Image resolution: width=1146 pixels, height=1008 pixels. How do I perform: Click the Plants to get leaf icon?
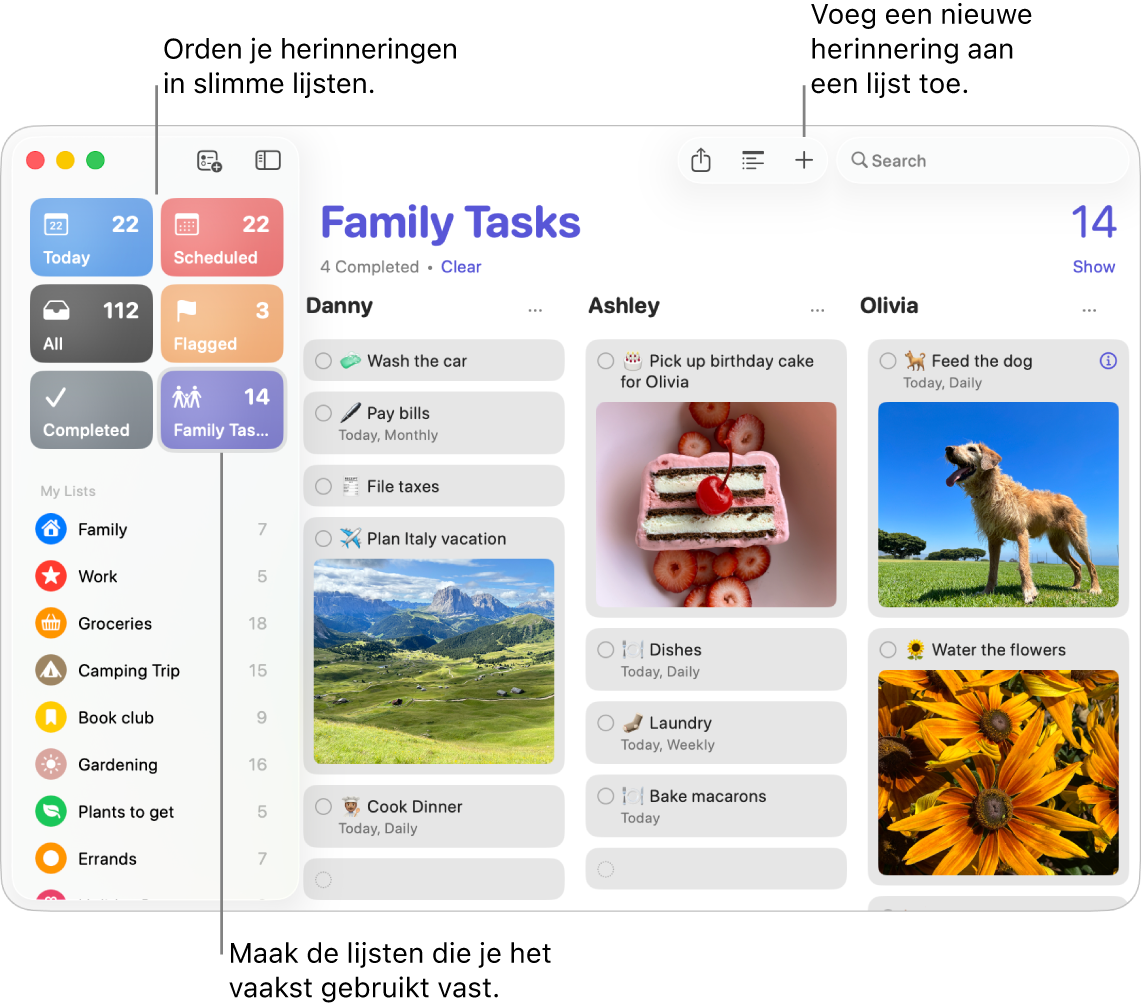pyautogui.click(x=51, y=813)
